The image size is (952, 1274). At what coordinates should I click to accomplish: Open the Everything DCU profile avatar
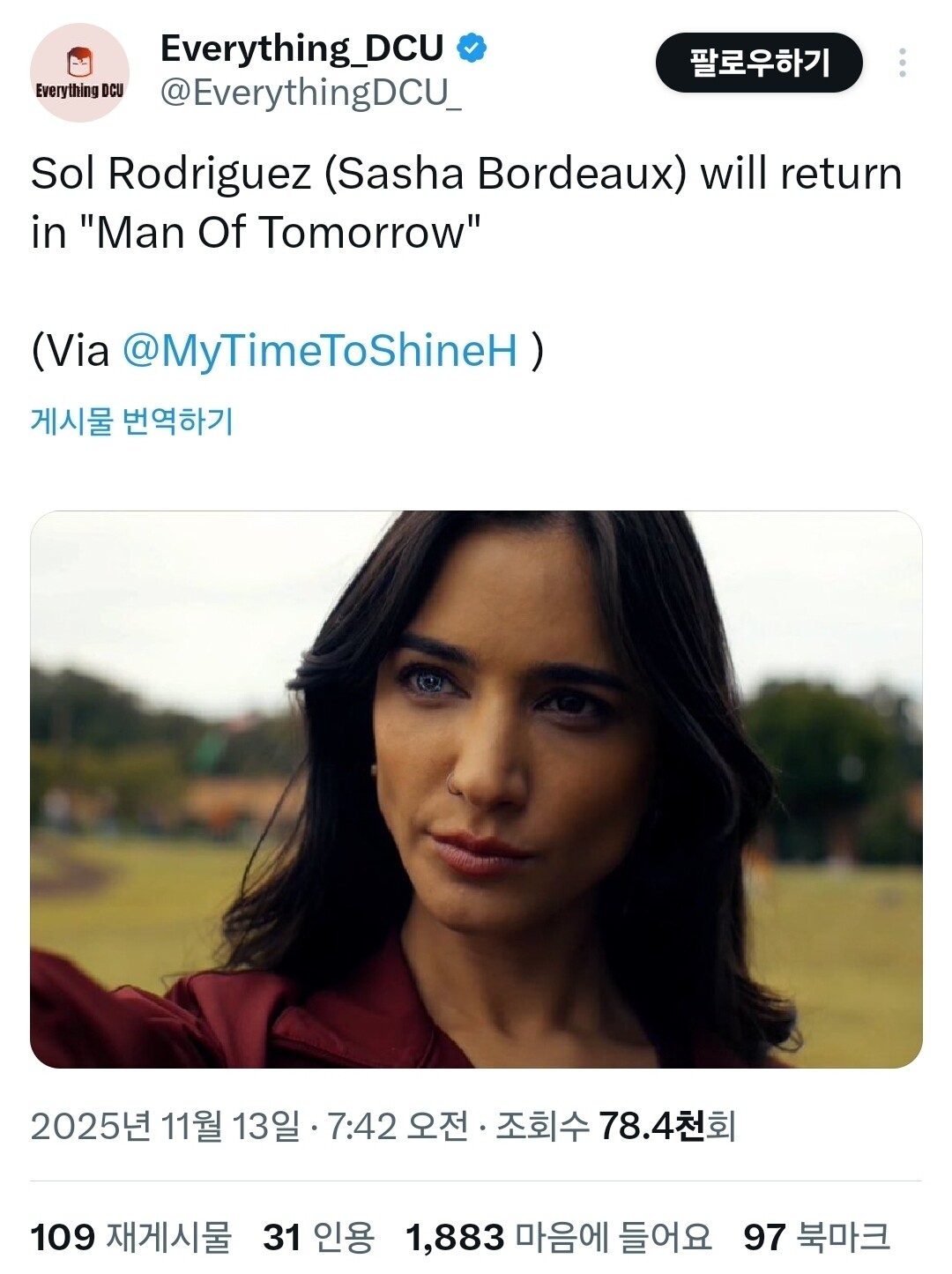click(79, 72)
